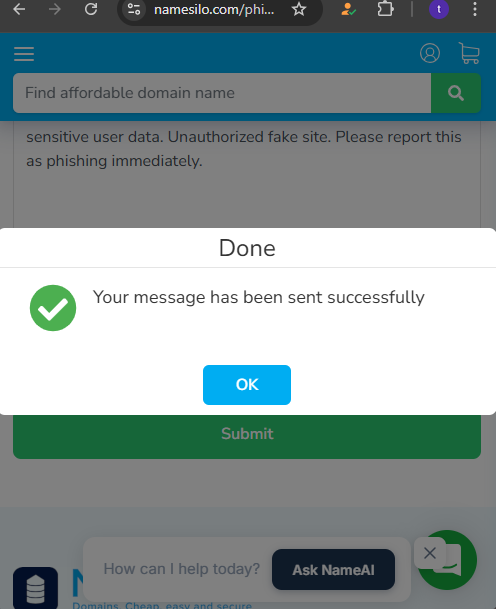Open site information icon in address bar
This screenshot has height=609, width=496.
(x=134, y=9)
